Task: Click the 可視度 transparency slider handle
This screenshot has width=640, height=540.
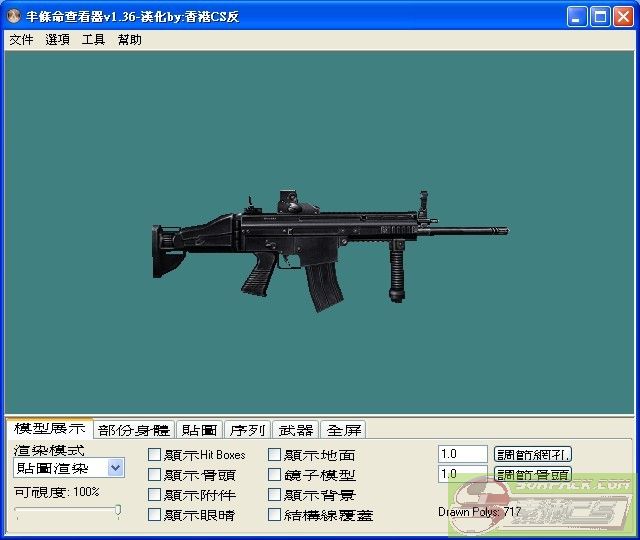Action: (x=118, y=511)
